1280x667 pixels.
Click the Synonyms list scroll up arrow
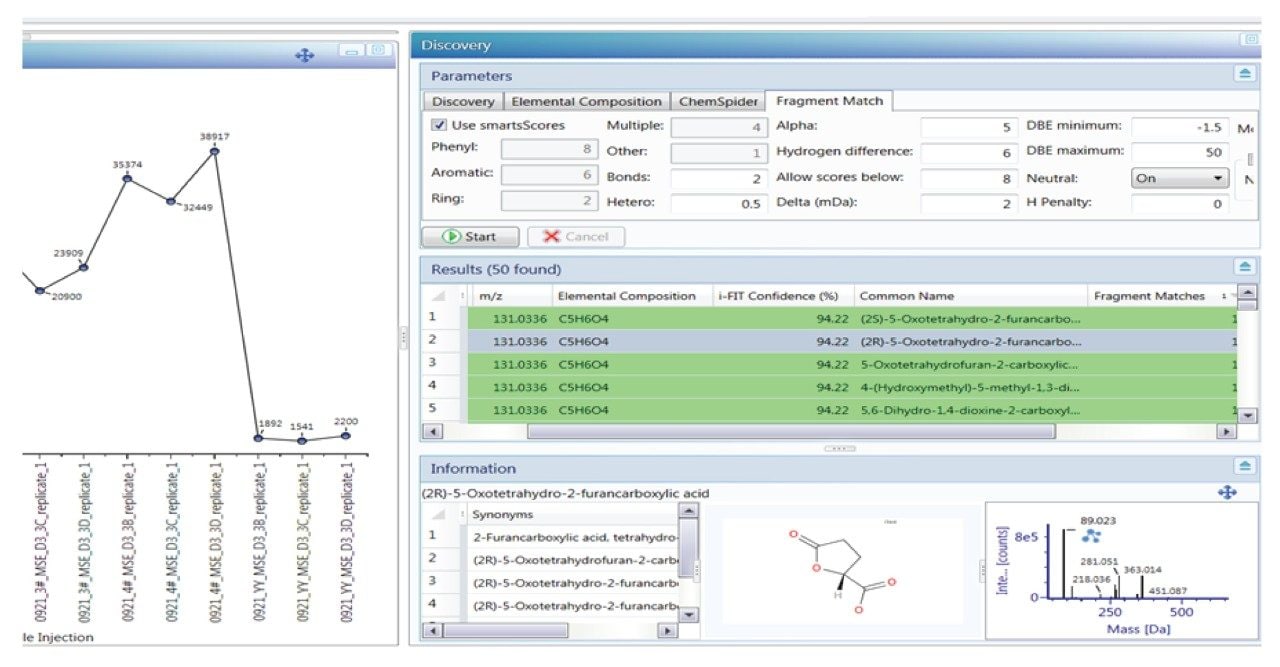pos(688,511)
